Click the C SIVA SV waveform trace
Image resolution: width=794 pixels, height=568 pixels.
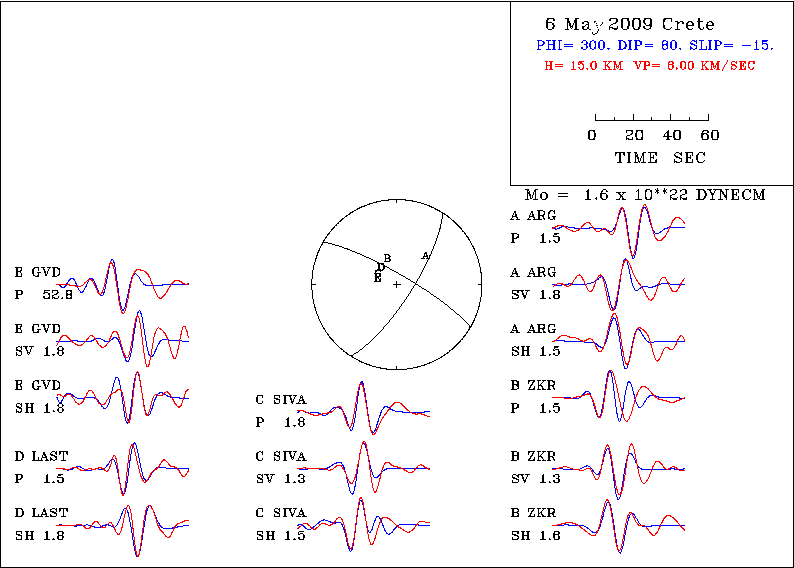[x=364, y=468]
